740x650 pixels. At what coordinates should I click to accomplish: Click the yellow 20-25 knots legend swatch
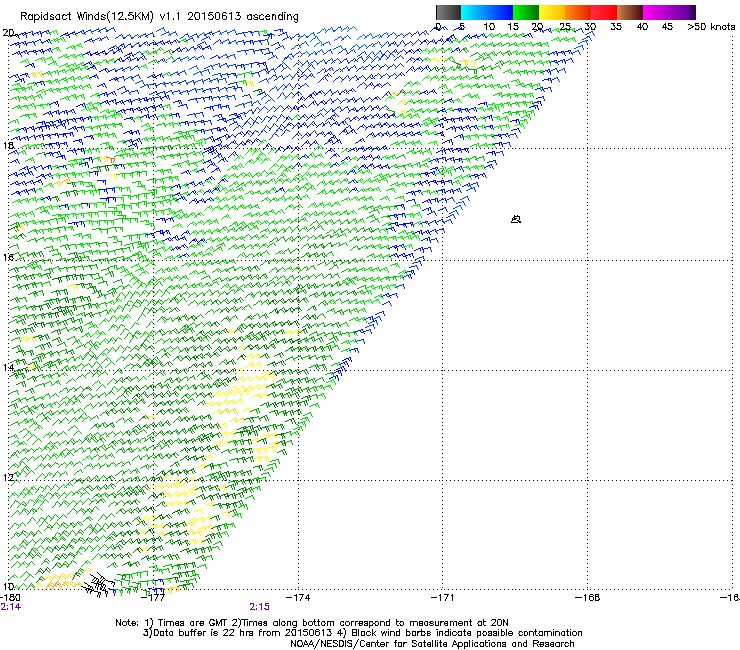coord(552,12)
